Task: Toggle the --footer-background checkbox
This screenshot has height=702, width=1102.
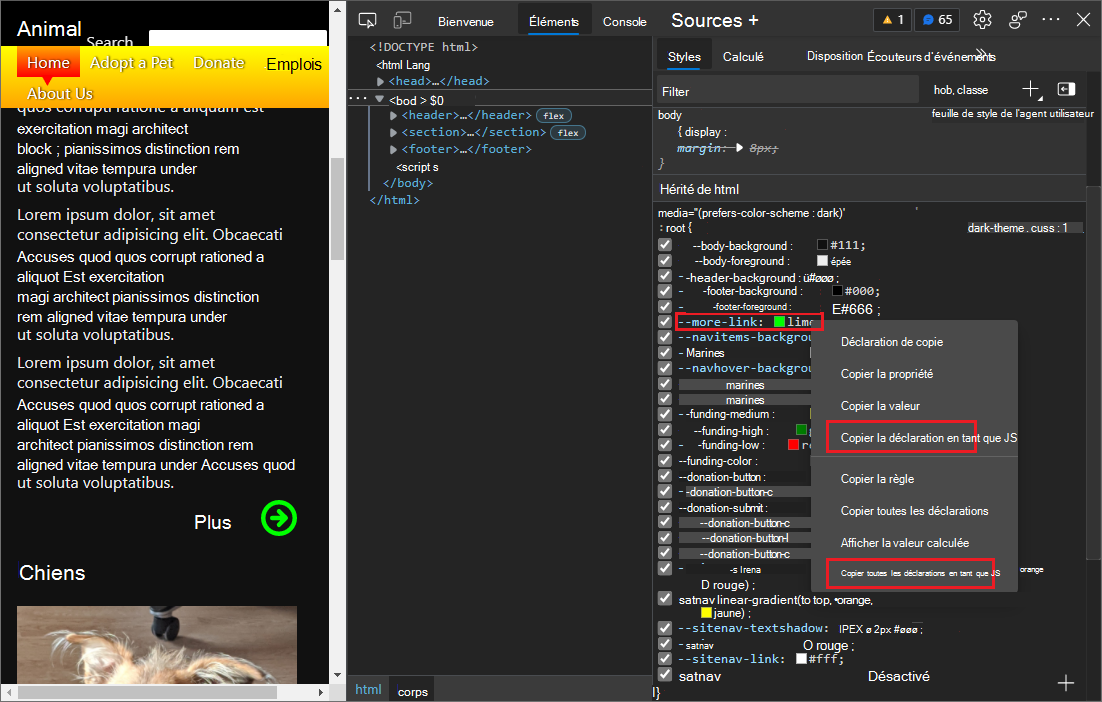Action: 665,290
